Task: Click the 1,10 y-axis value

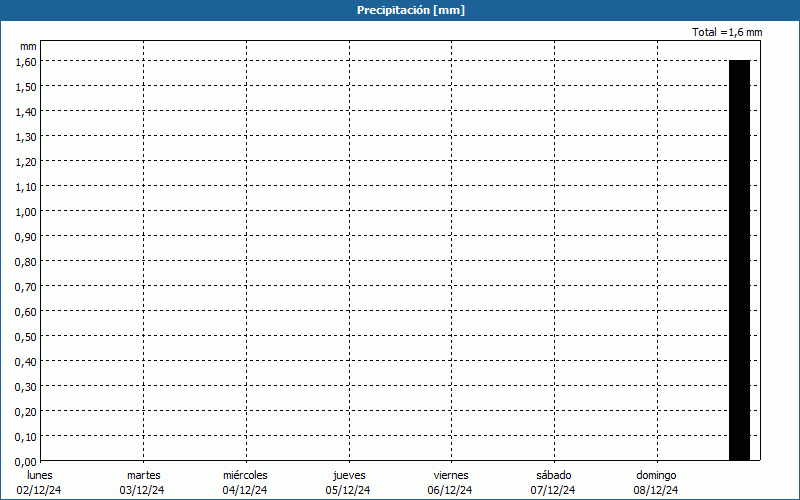Action: pos(26,187)
